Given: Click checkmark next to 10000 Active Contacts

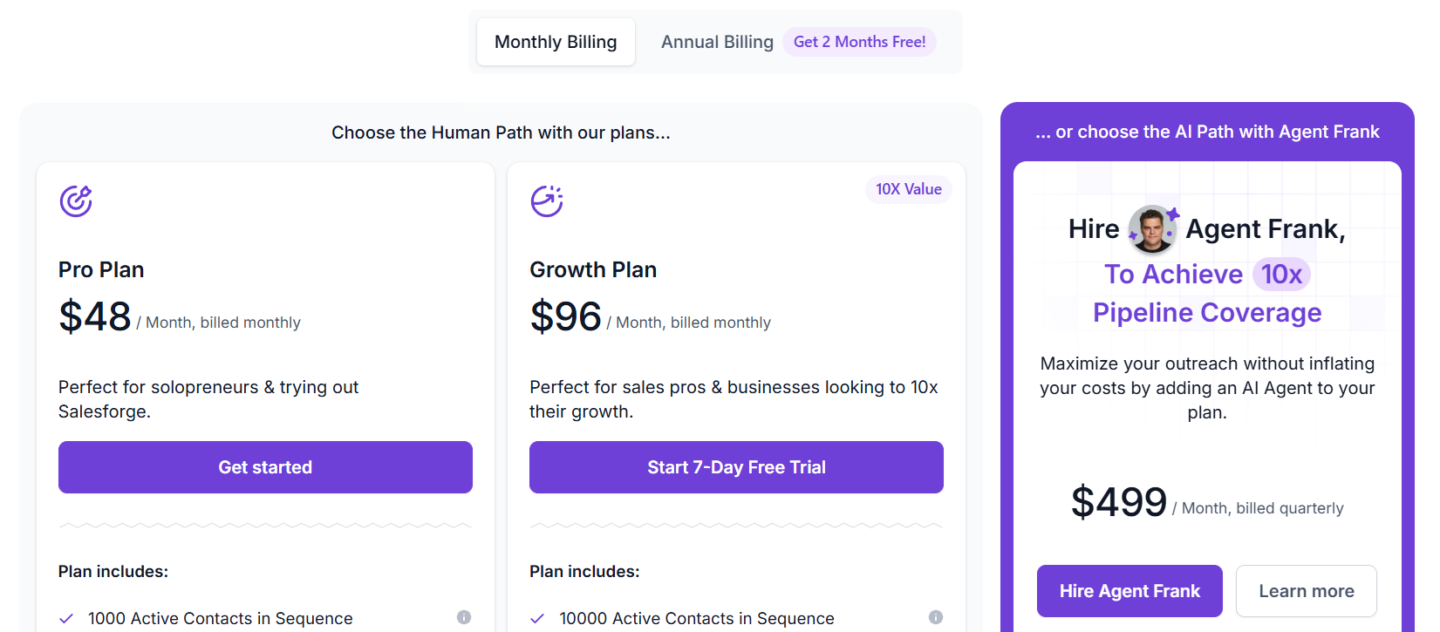Looking at the screenshot, I should (537, 618).
